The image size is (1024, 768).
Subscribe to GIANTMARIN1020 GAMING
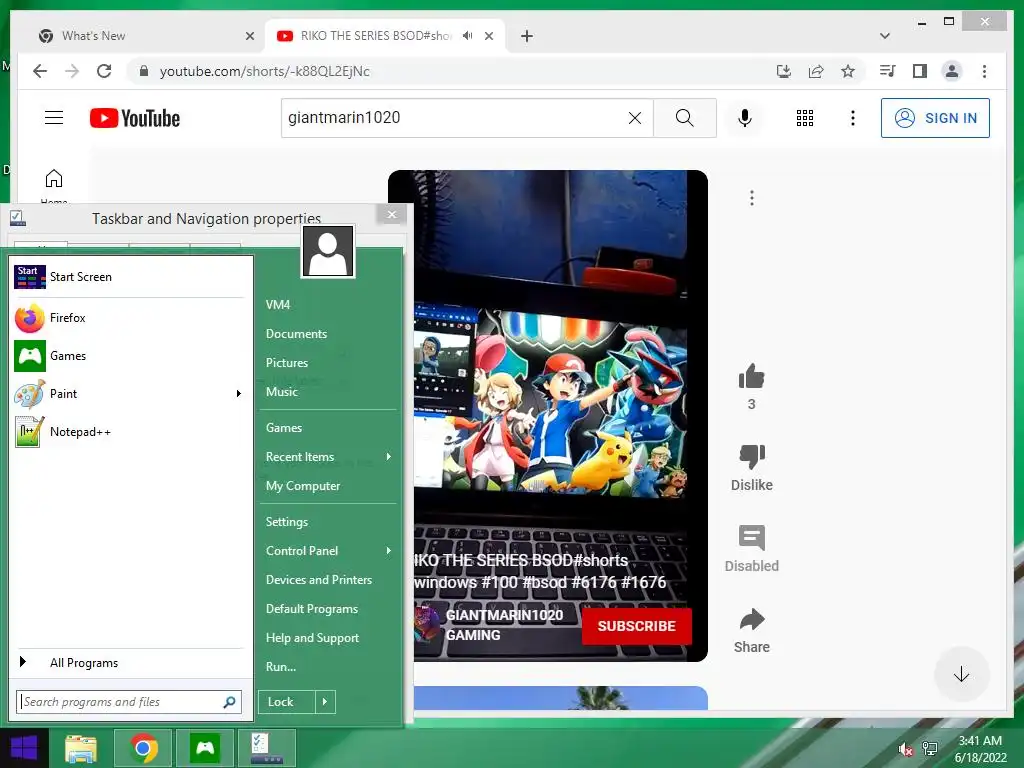click(x=637, y=626)
